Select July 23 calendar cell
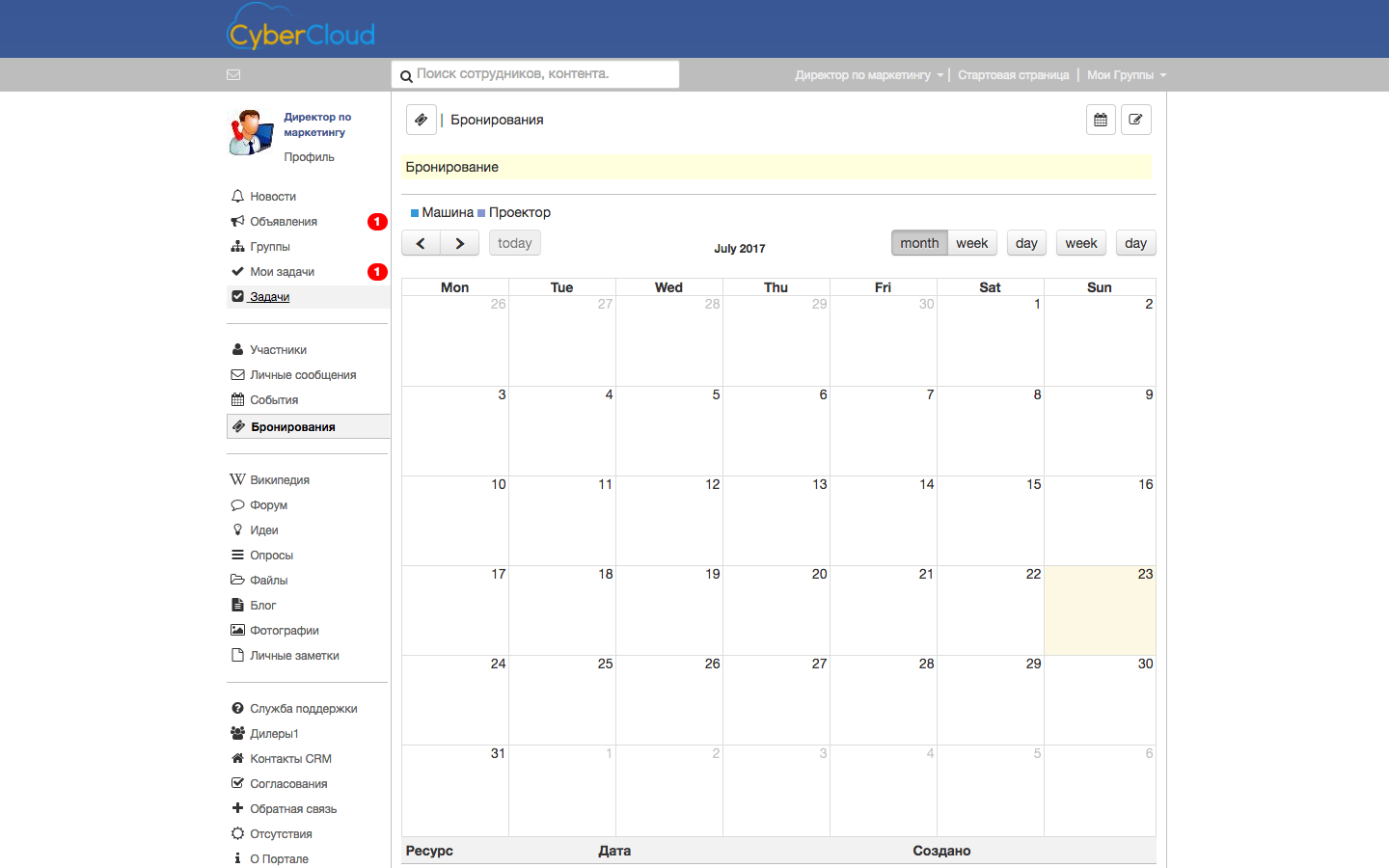1389x868 pixels. click(x=1099, y=612)
